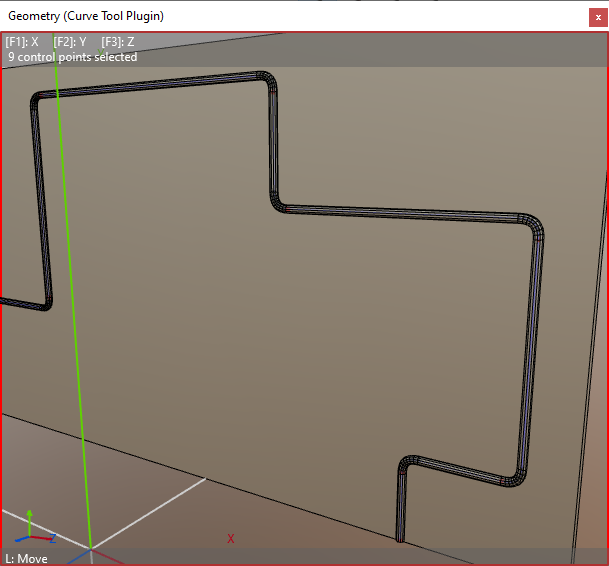Select the [F1]: X axis constraint label
Viewport: 609px width, 566px height.
tap(22, 42)
